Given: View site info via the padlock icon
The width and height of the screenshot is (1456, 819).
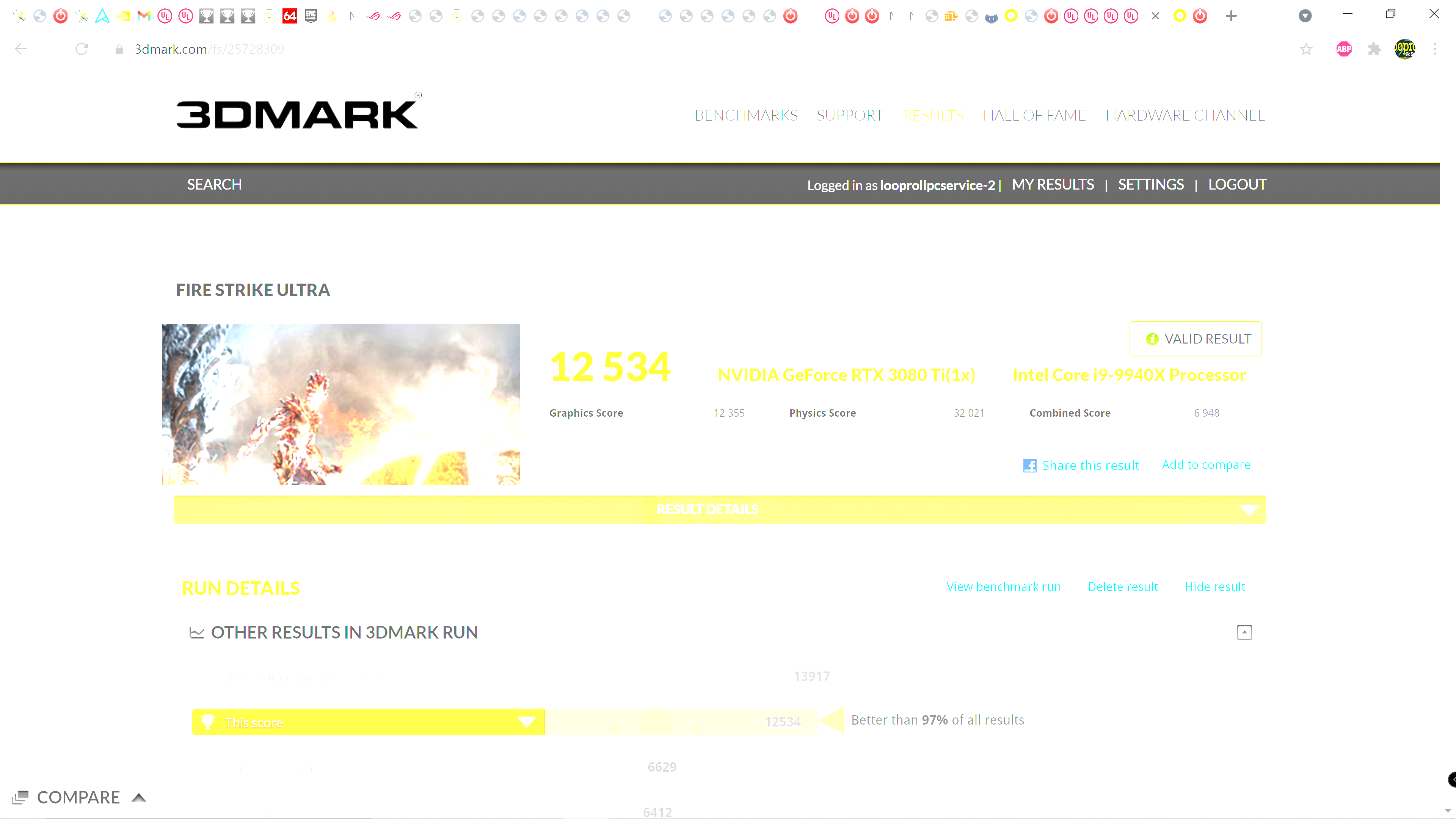Looking at the screenshot, I should pos(119,50).
